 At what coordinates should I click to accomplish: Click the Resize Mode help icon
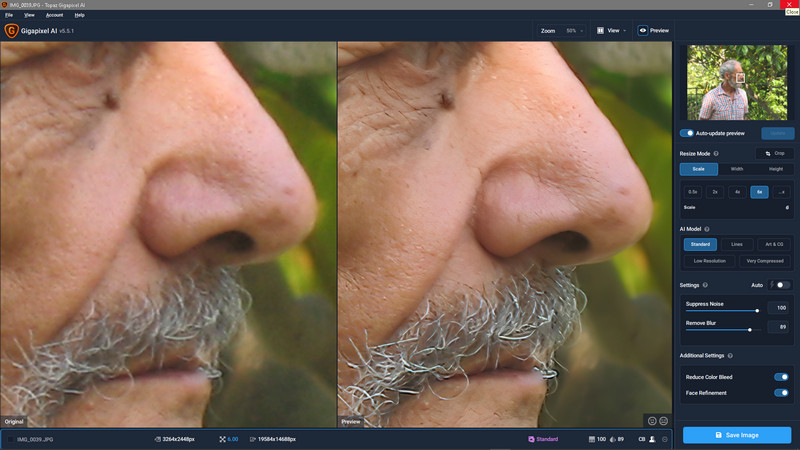tap(716, 153)
